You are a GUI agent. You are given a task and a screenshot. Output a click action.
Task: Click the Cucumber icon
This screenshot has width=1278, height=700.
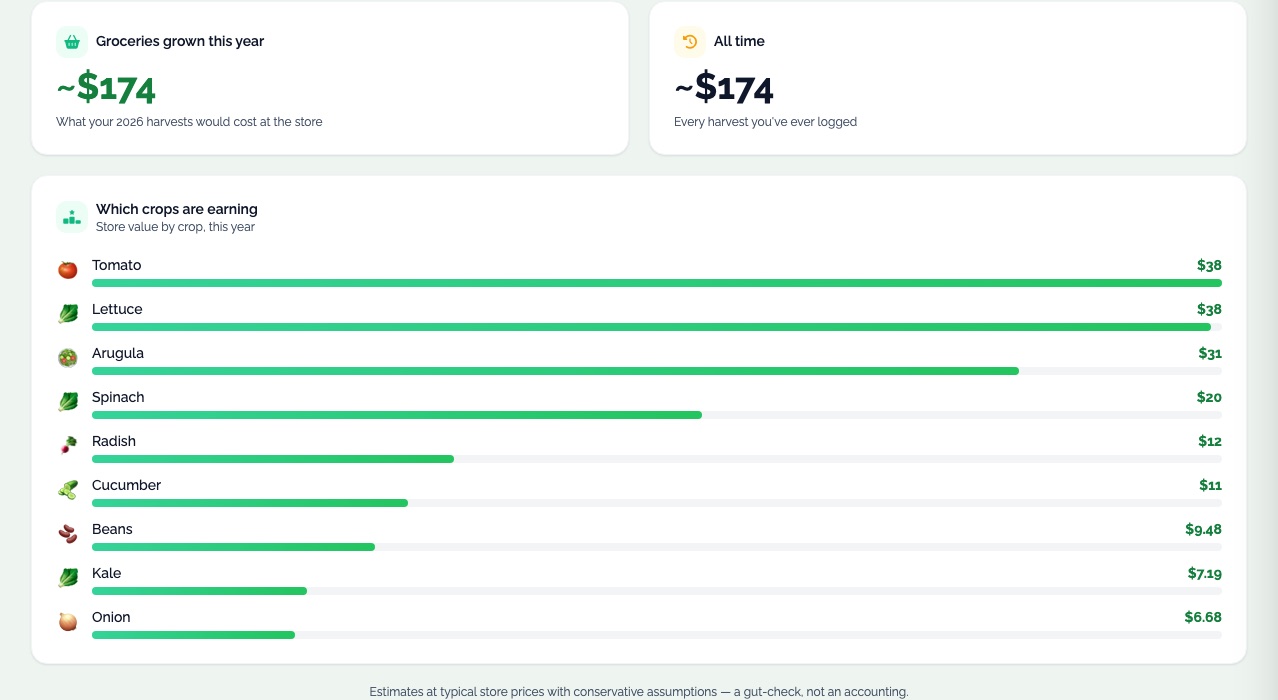point(68,490)
